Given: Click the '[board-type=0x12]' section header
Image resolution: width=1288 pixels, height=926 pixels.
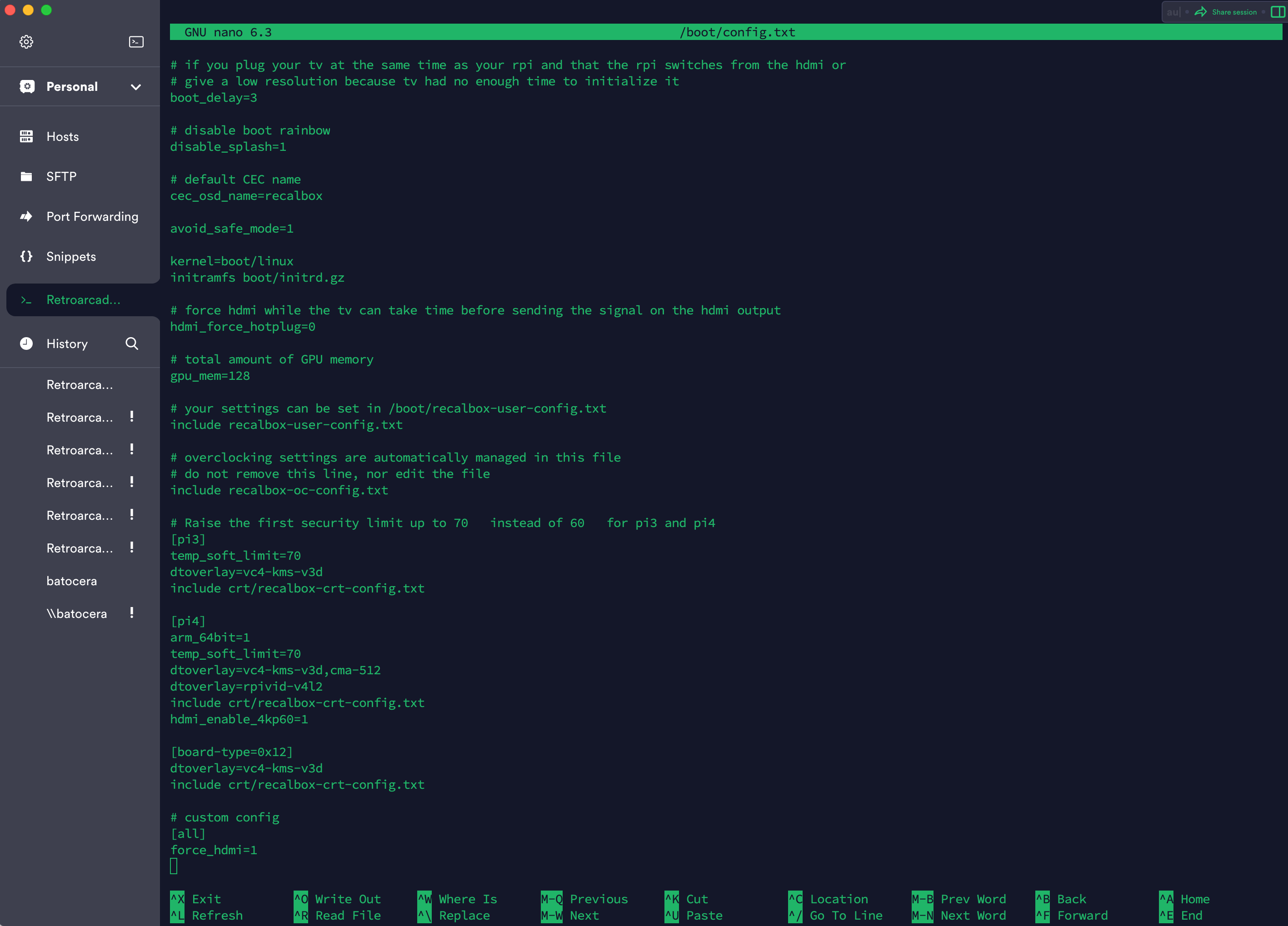Looking at the screenshot, I should (x=232, y=752).
